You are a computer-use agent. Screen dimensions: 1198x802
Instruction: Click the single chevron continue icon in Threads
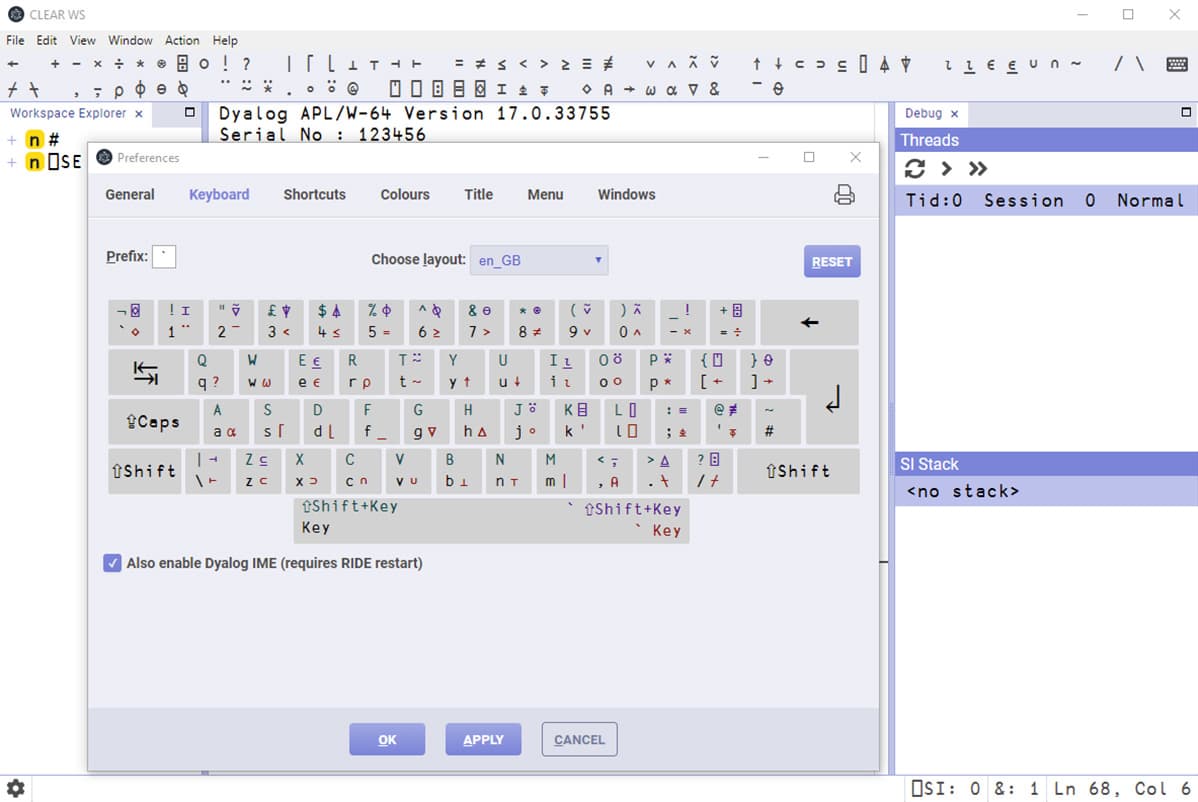946,169
